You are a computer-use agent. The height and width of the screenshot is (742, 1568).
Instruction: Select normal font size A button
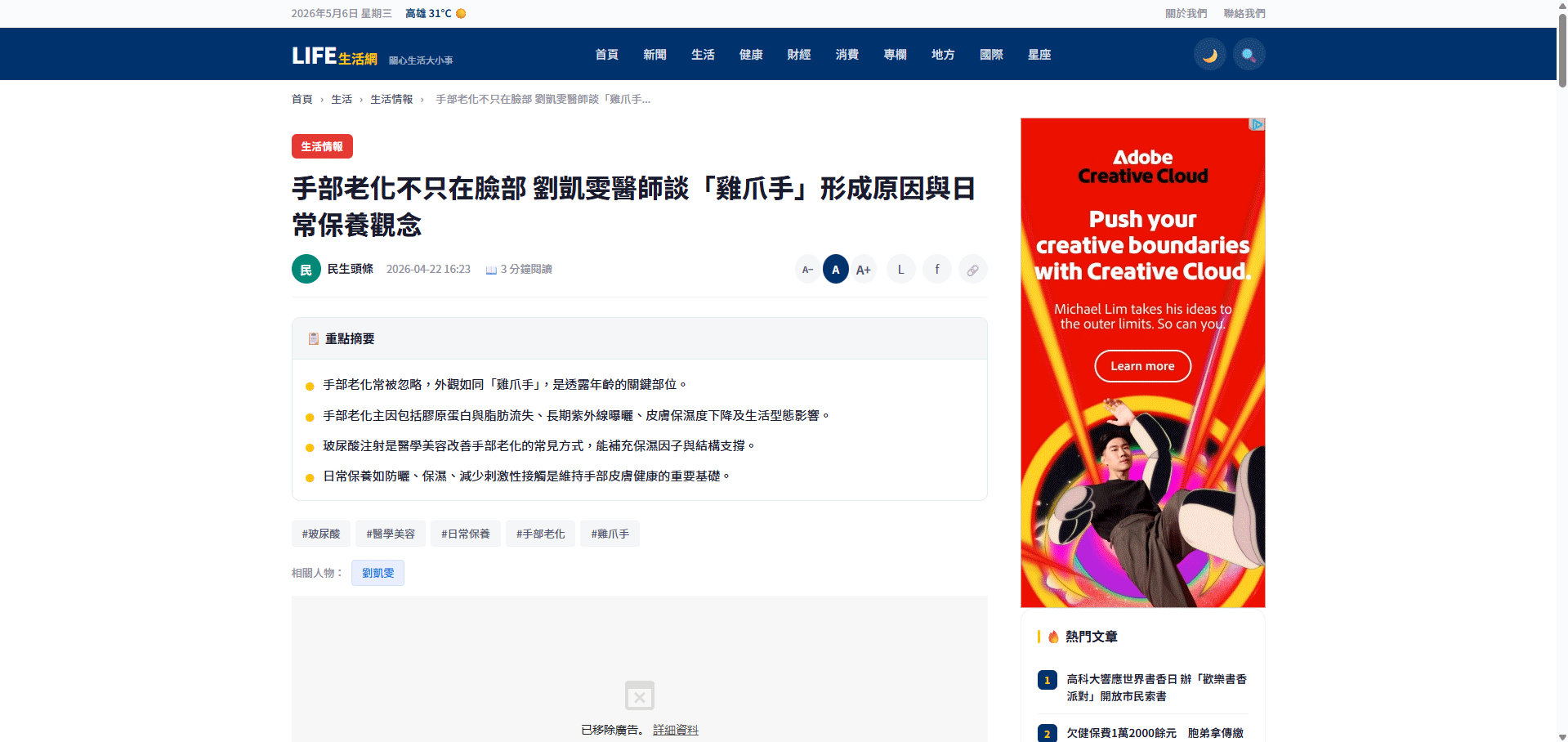click(x=835, y=269)
